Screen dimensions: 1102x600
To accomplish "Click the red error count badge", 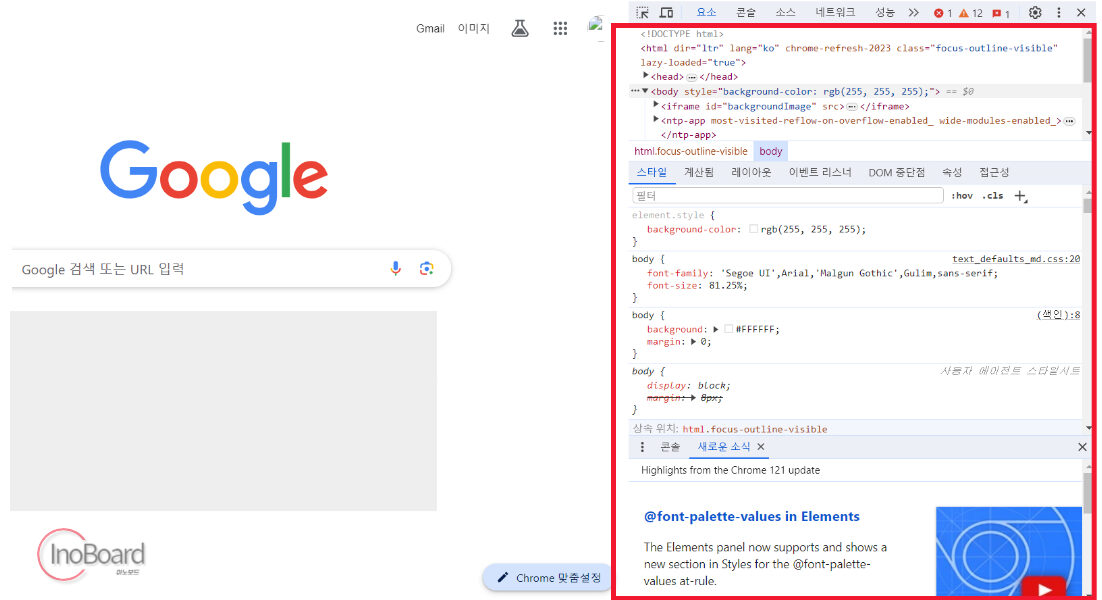I will 942,13.
